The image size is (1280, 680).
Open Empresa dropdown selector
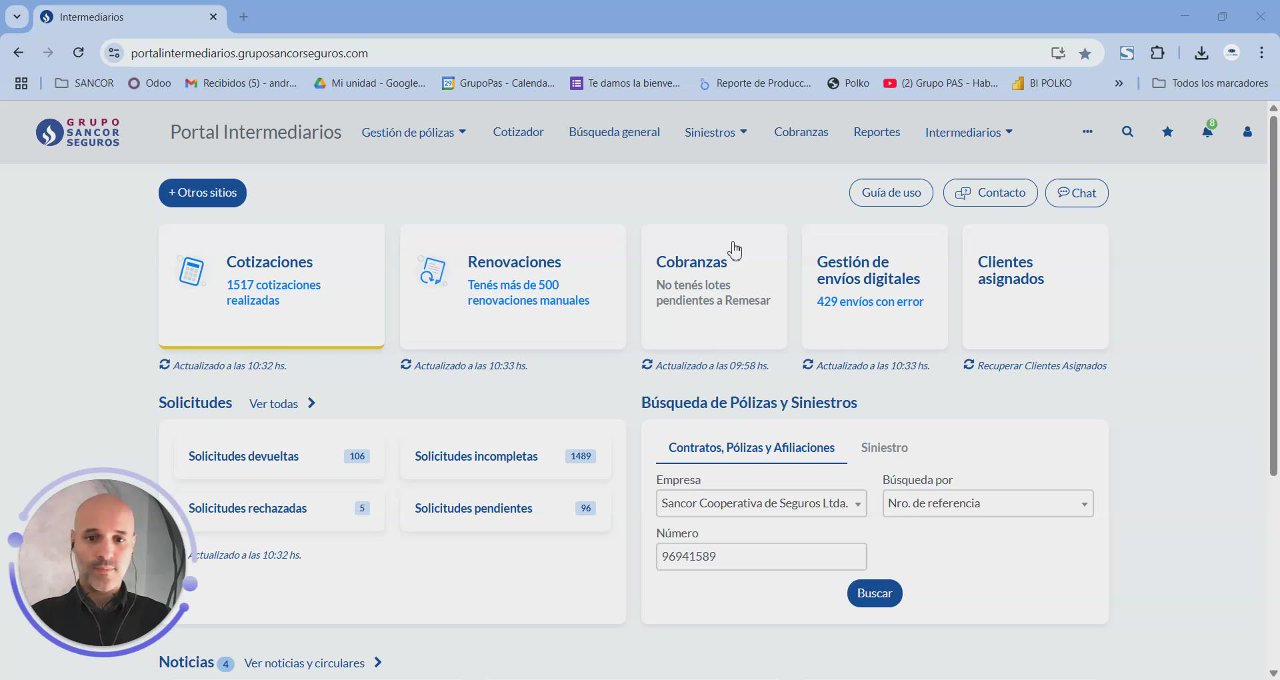pos(761,503)
